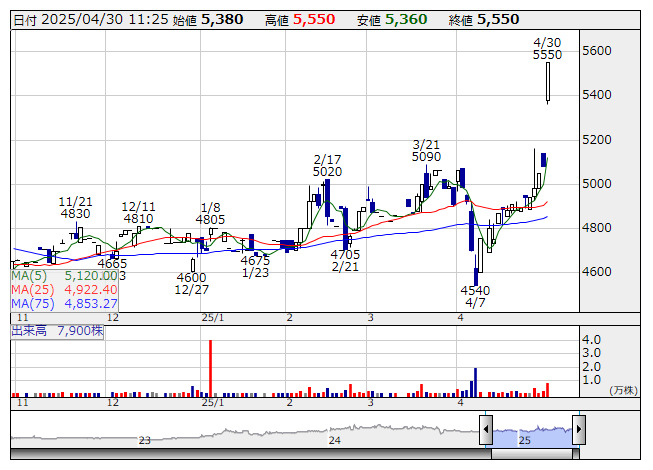Click the 始値 5,380 open price
Viewport: 653px width, 470px height.
point(208,20)
